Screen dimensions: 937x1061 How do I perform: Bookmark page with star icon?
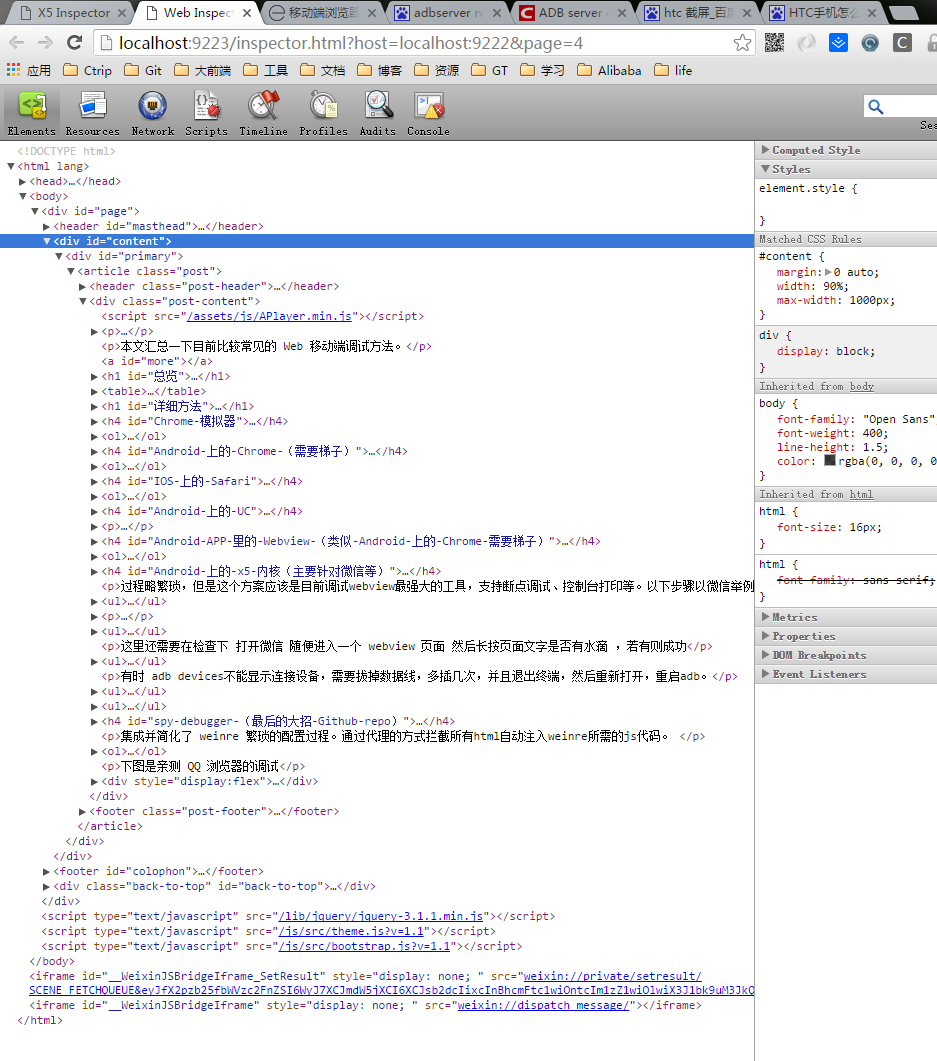click(742, 43)
